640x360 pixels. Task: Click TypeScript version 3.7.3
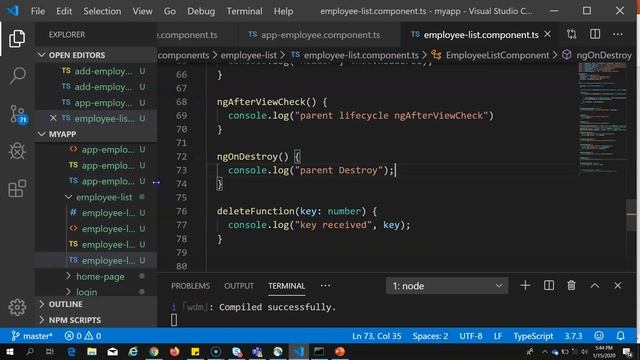click(573, 336)
